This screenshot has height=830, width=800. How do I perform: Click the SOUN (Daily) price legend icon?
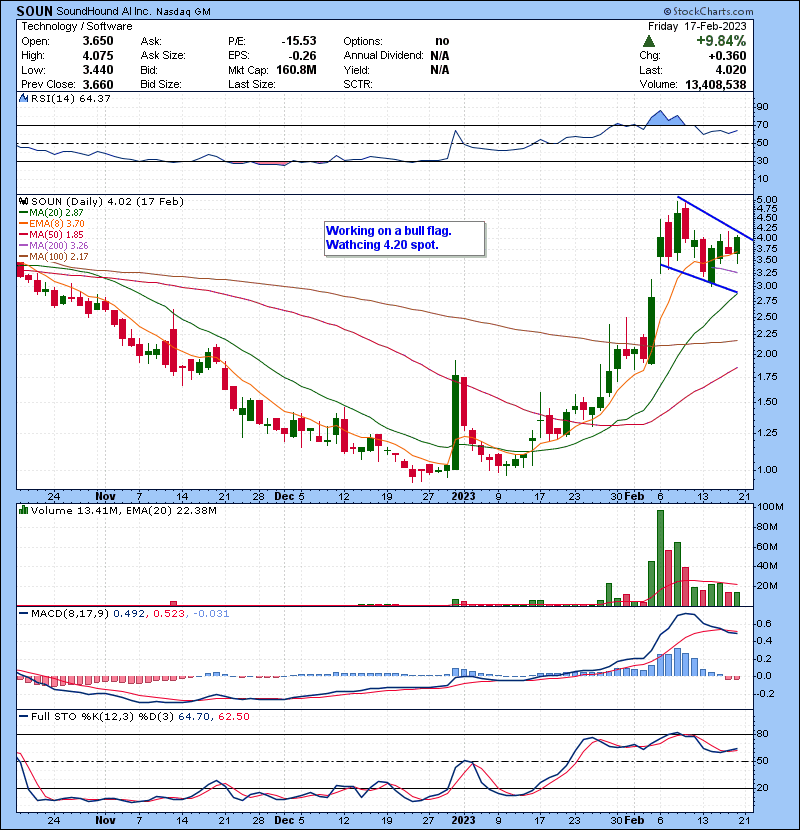pyautogui.click(x=23, y=200)
